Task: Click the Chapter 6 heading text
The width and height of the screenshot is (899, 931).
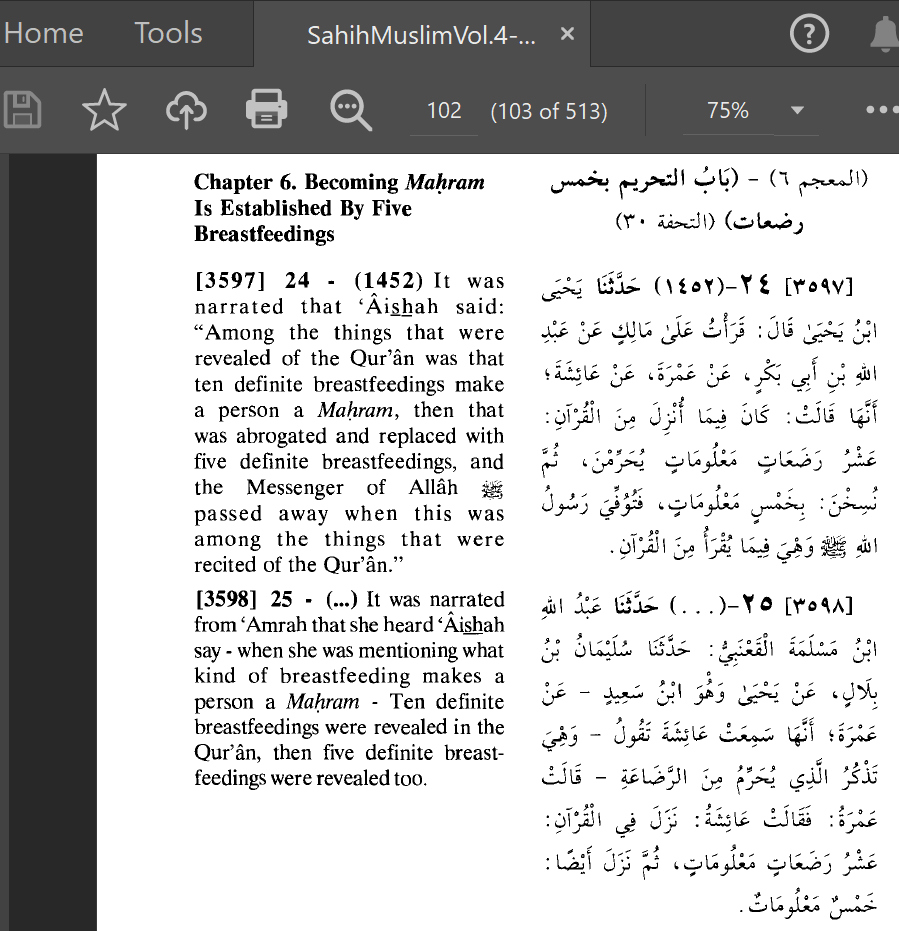Action: click(339, 208)
